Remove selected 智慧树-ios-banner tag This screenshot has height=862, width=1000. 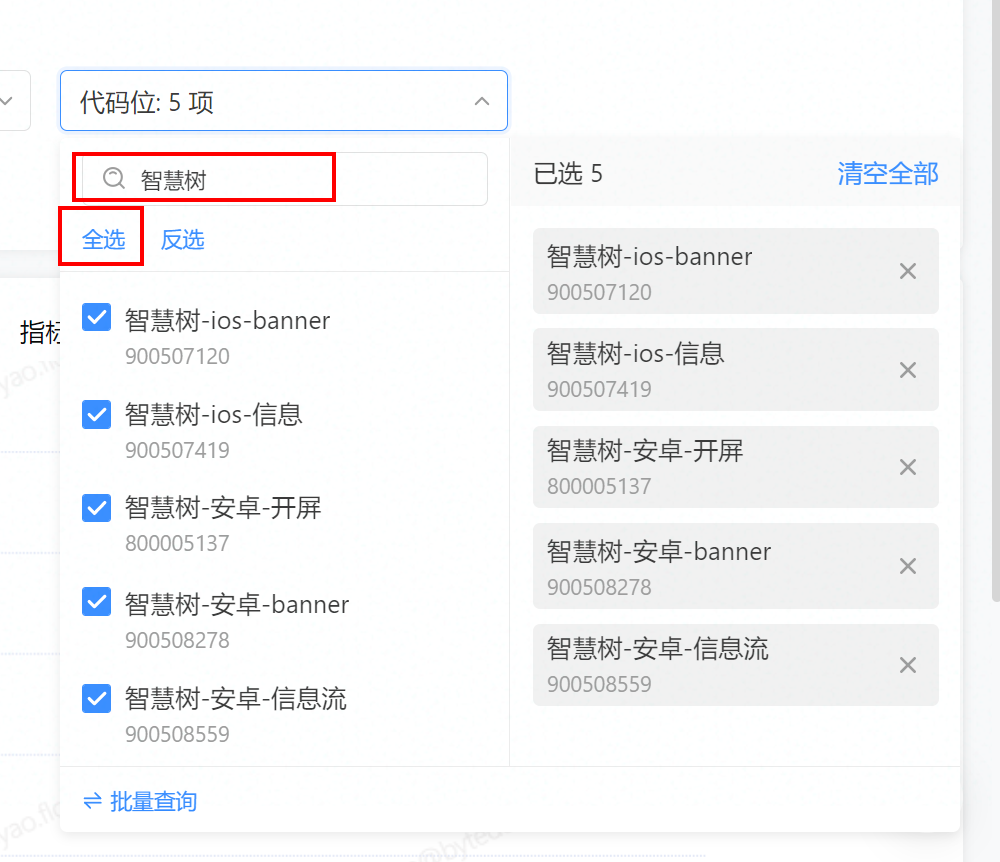click(x=908, y=271)
